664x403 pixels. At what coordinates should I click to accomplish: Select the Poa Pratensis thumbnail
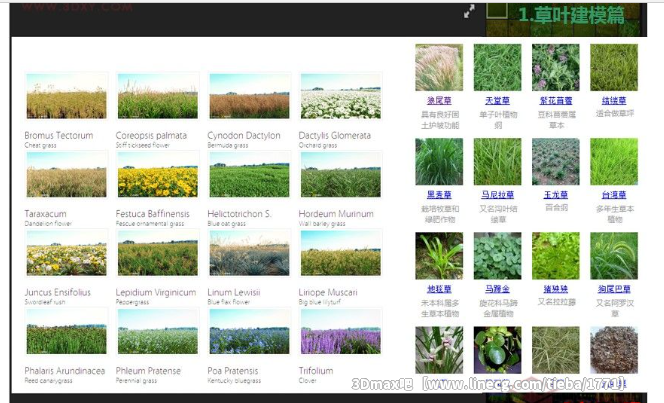[x=249, y=331]
